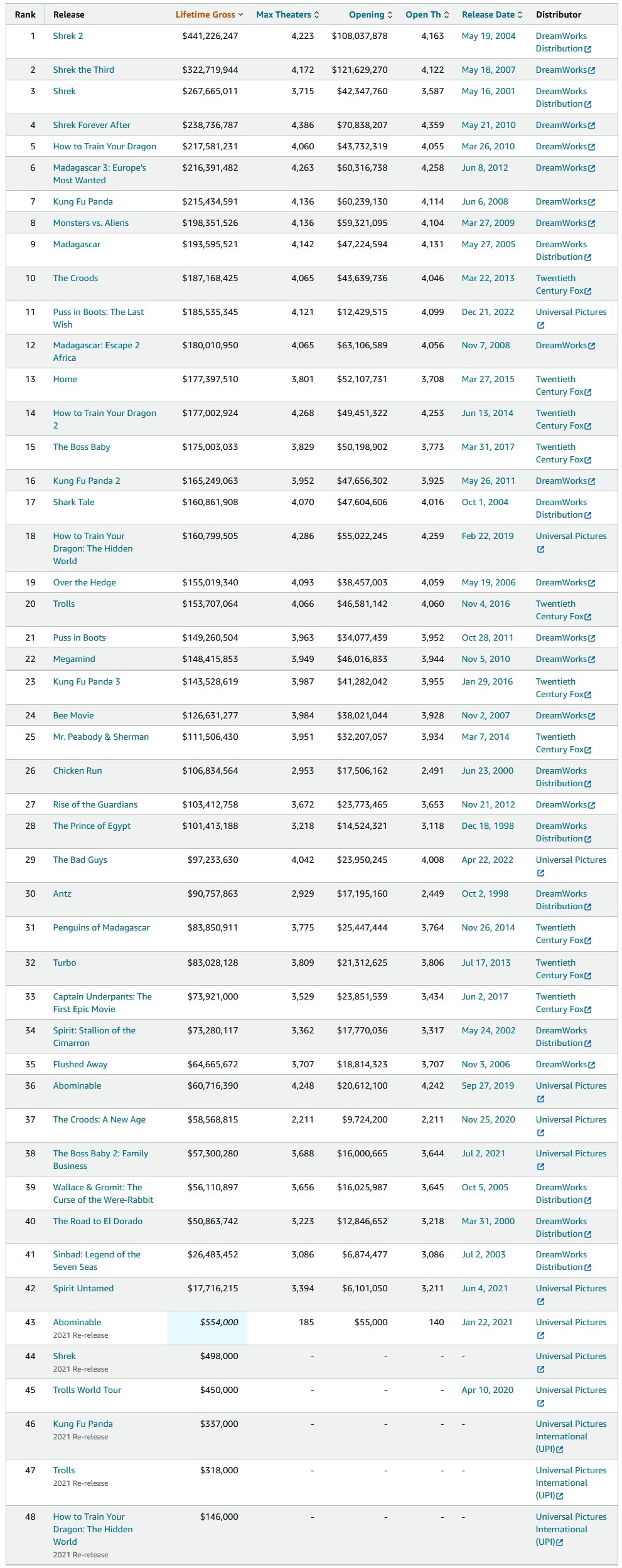622x1568 pixels.
Task: Open Universal Pictures link for Abominable re-release
Action: tap(571, 1322)
